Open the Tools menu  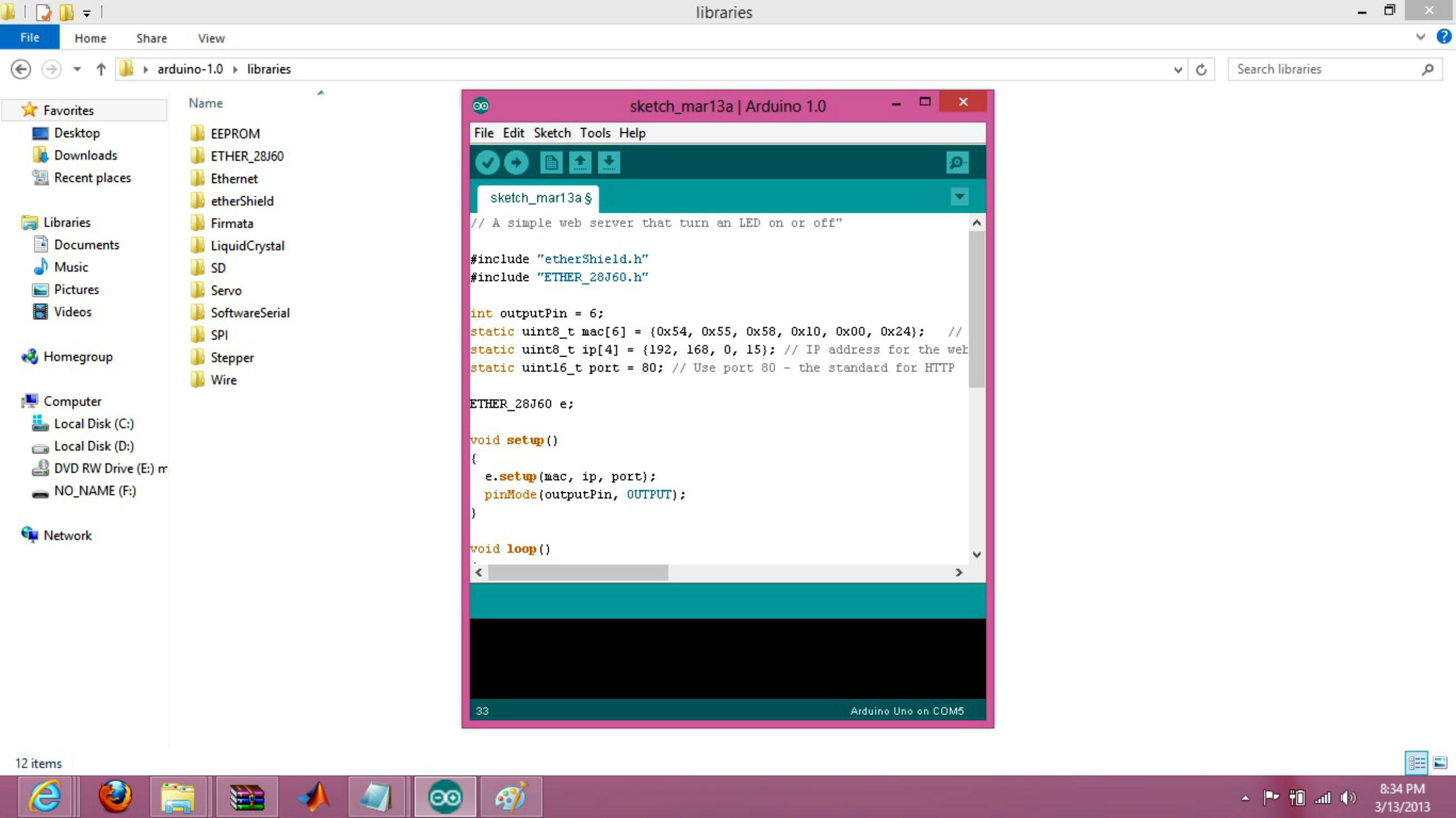(594, 133)
